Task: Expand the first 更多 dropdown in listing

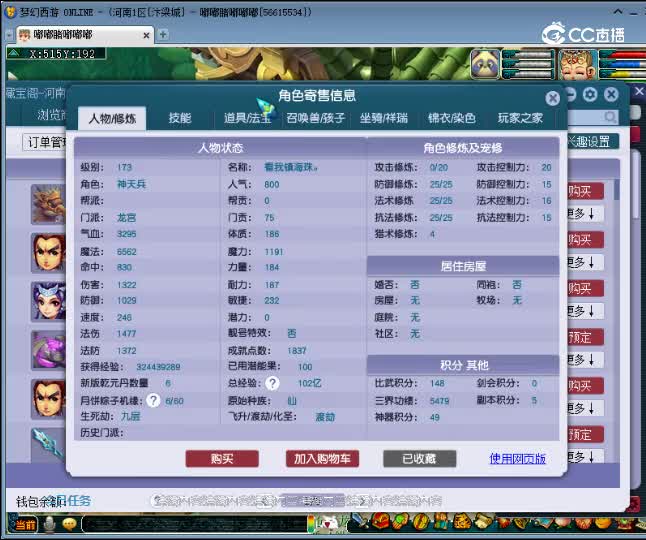Action: coord(585,213)
